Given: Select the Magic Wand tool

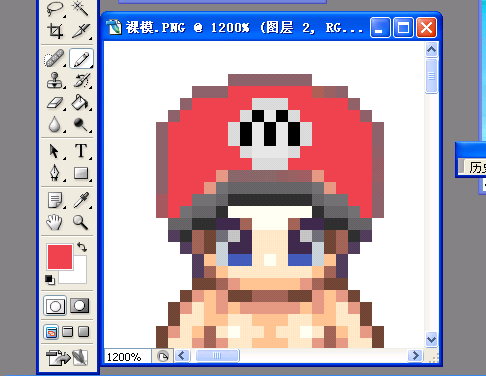Looking at the screenshot, I should tap(81, 8).
